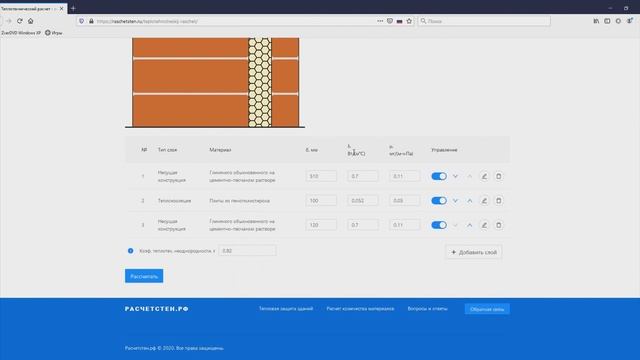Edit layer 1 with pencil icon
This screenshot has width=640, height=360.
[484, 176]
